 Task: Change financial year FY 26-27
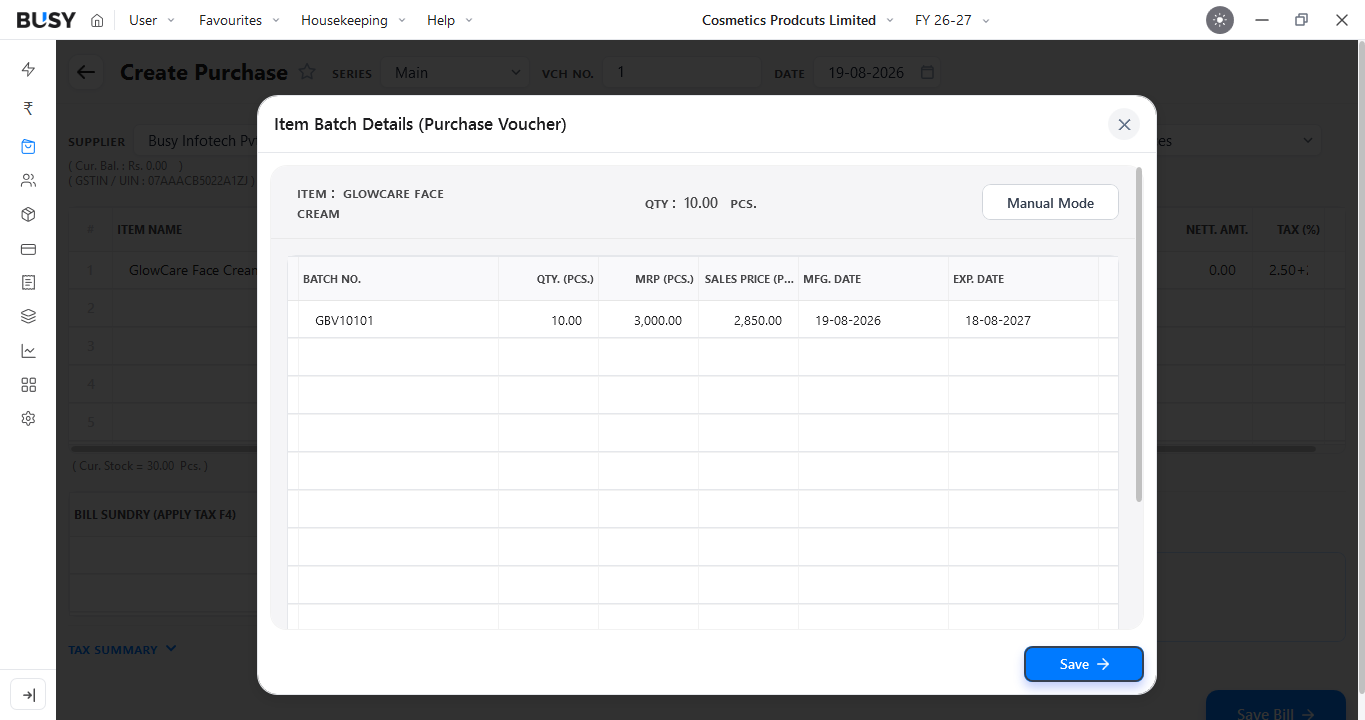point(952,20)
